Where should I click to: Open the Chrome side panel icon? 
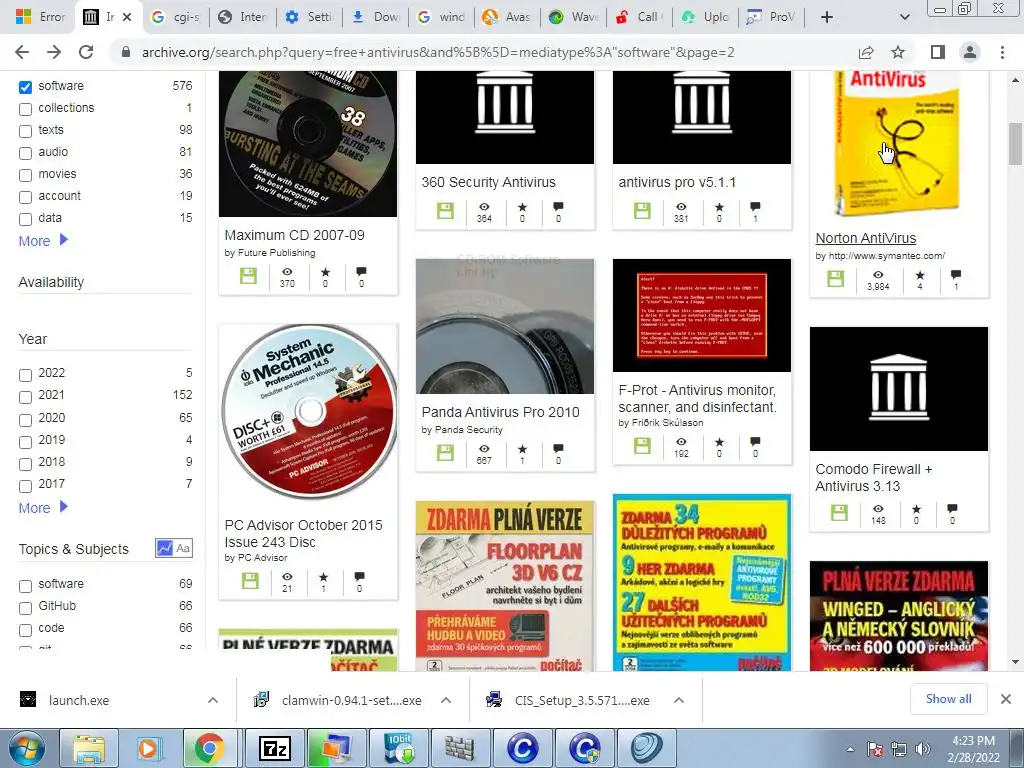tap(938, 52)
